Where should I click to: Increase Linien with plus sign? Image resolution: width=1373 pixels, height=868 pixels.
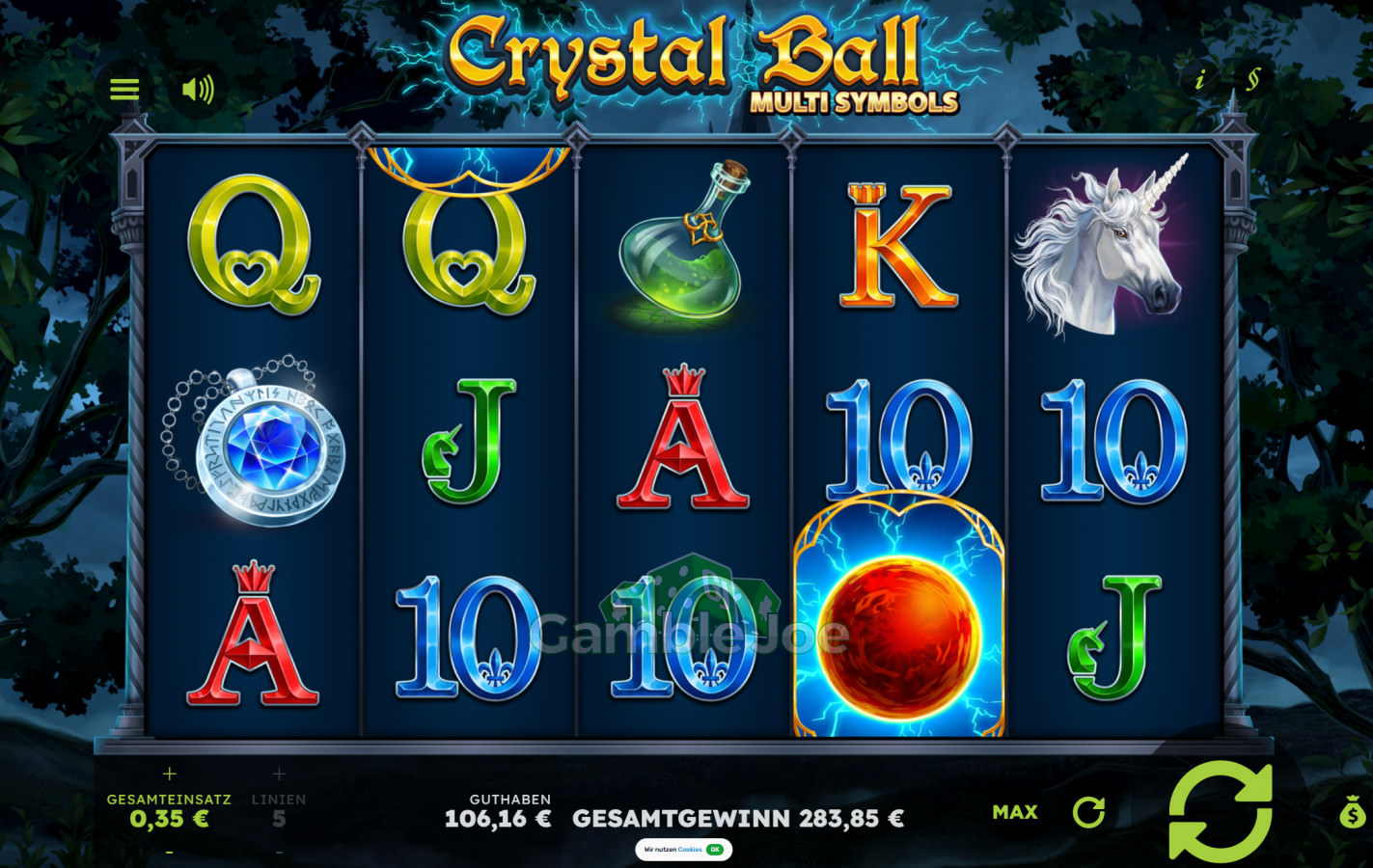(279, 773)
